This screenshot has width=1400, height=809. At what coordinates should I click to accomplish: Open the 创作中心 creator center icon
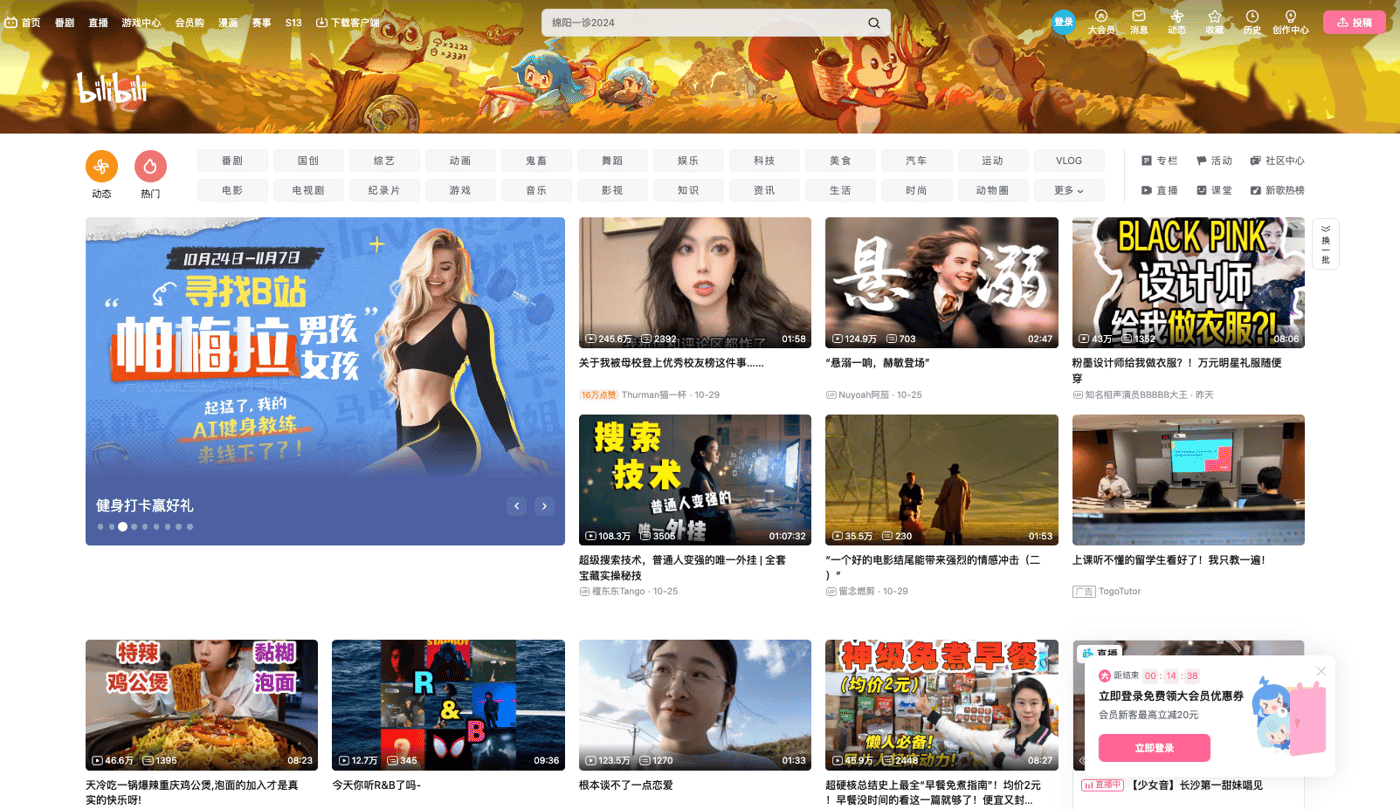click(x=1291, y=21)
